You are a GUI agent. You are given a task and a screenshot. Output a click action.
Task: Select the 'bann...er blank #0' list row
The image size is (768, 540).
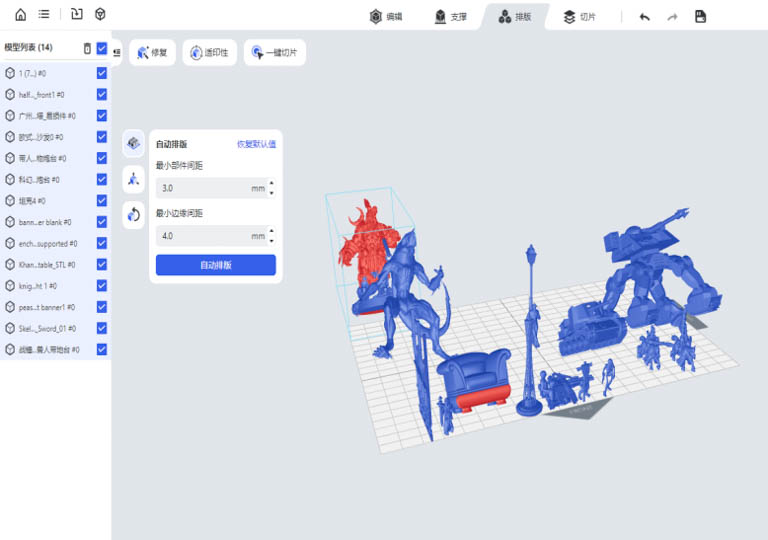tap(56, 222)
